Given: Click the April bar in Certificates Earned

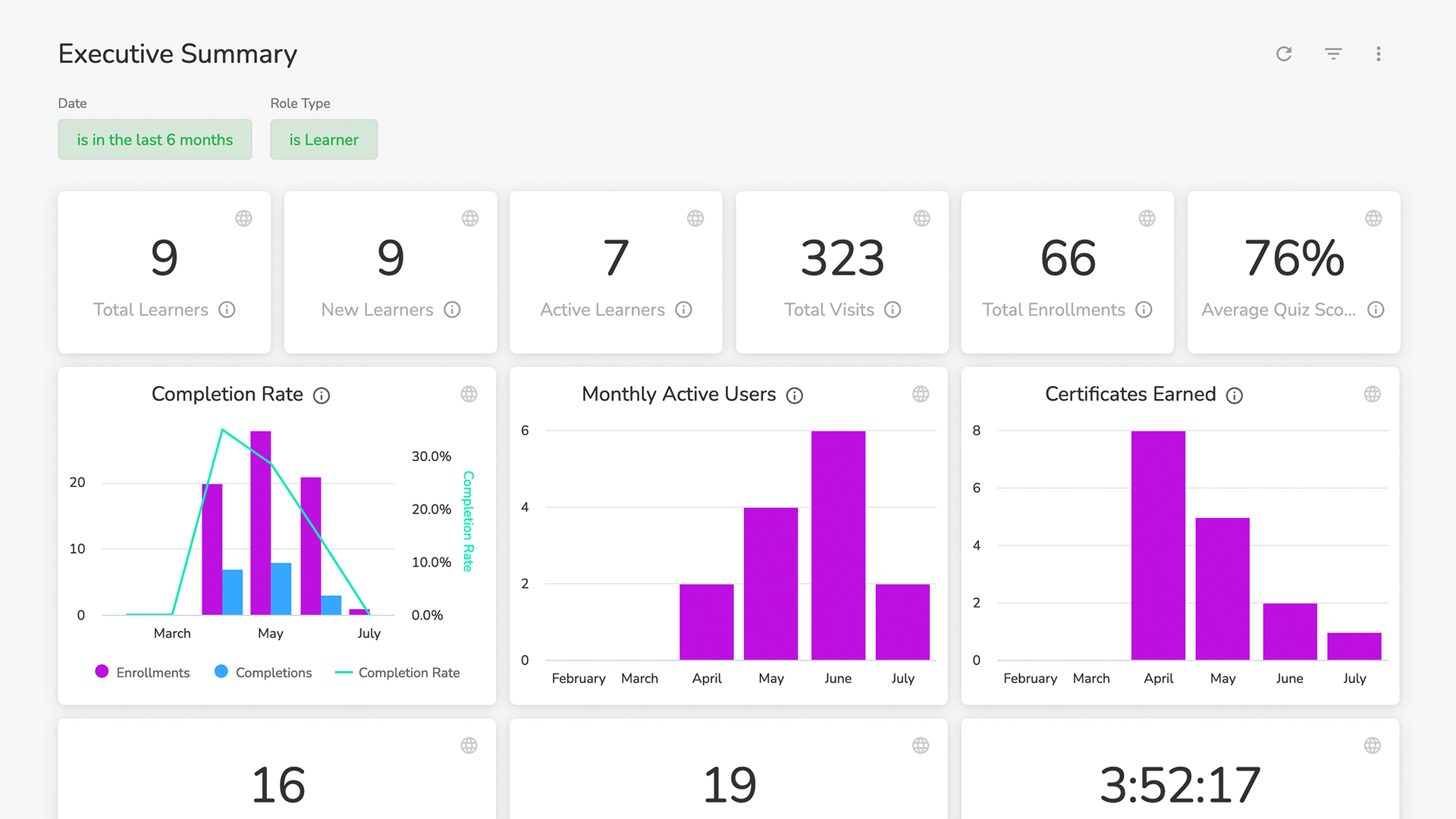Looking at the screenshot, I should point(1158,546).
